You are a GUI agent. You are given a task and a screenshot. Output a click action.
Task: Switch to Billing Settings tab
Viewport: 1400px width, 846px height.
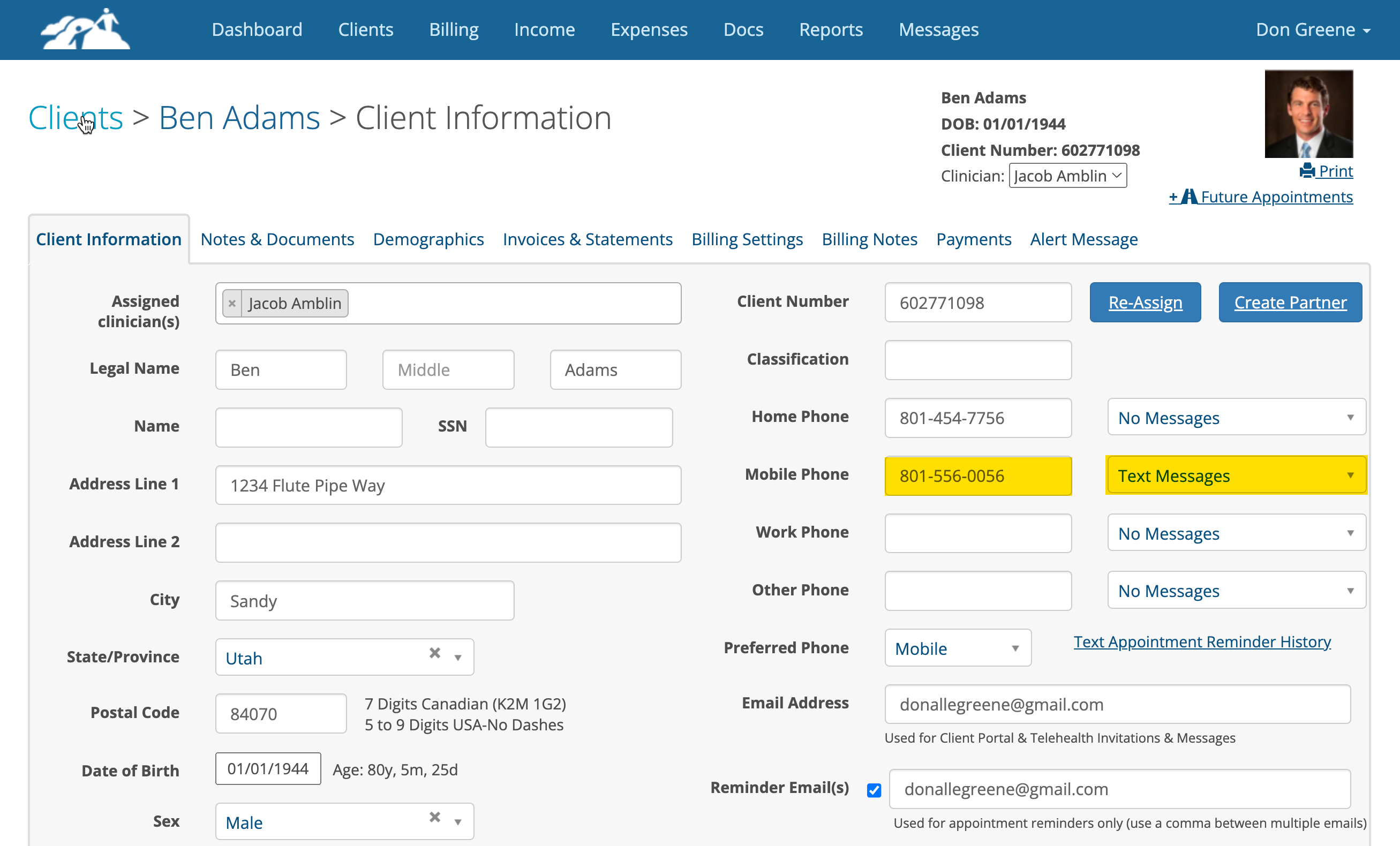[747, 239]
